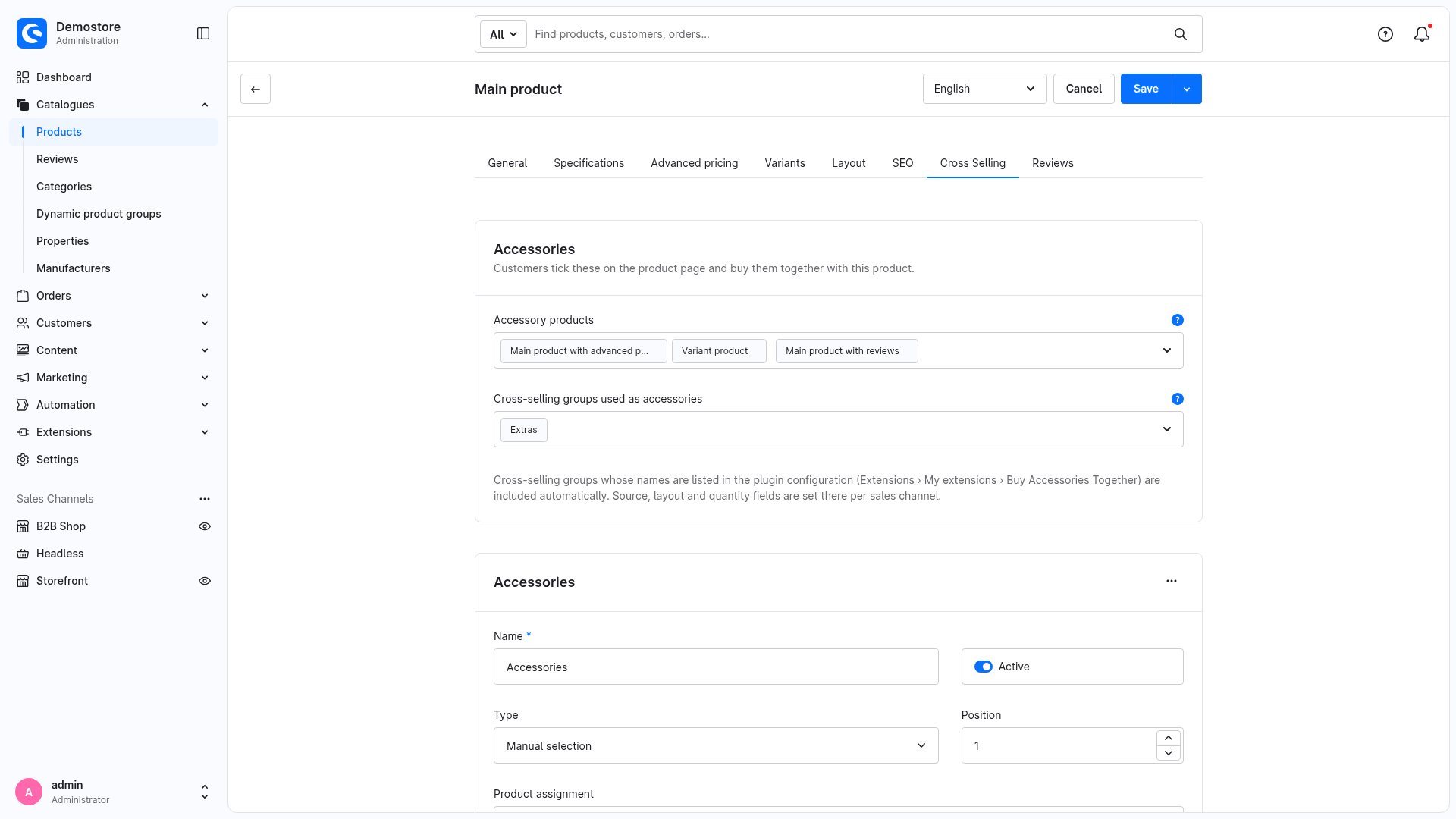The image size is (1456, 819).
Task: Click the Cancel button
Action: [1084, 89]
